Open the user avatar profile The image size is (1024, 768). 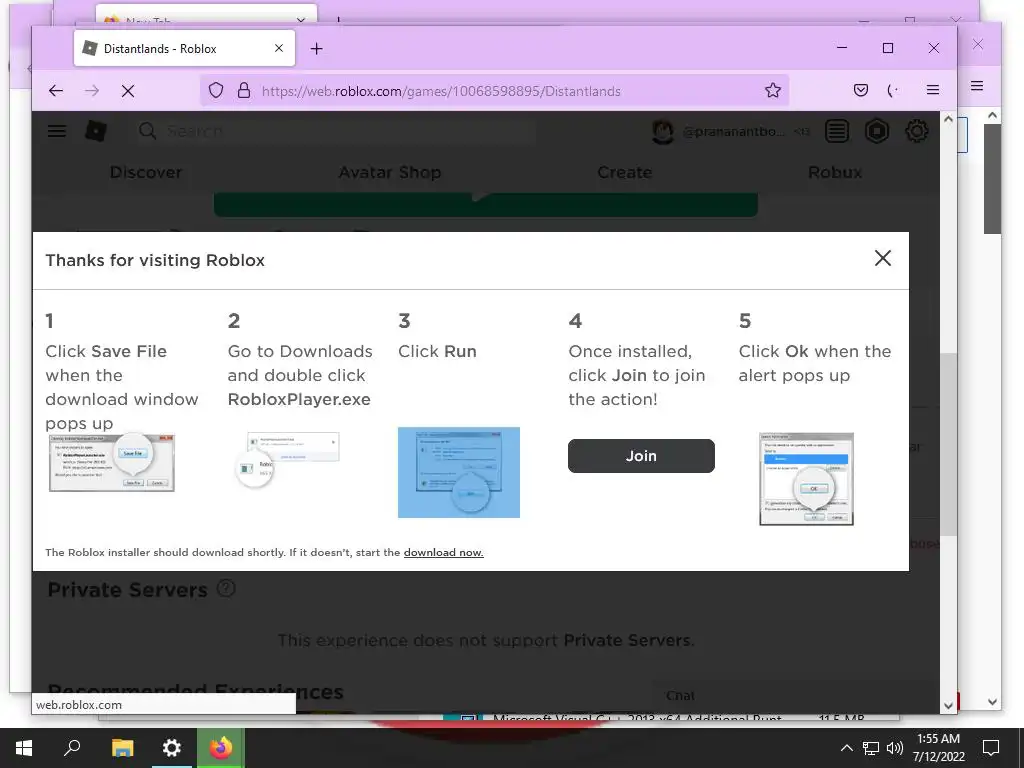663,132
